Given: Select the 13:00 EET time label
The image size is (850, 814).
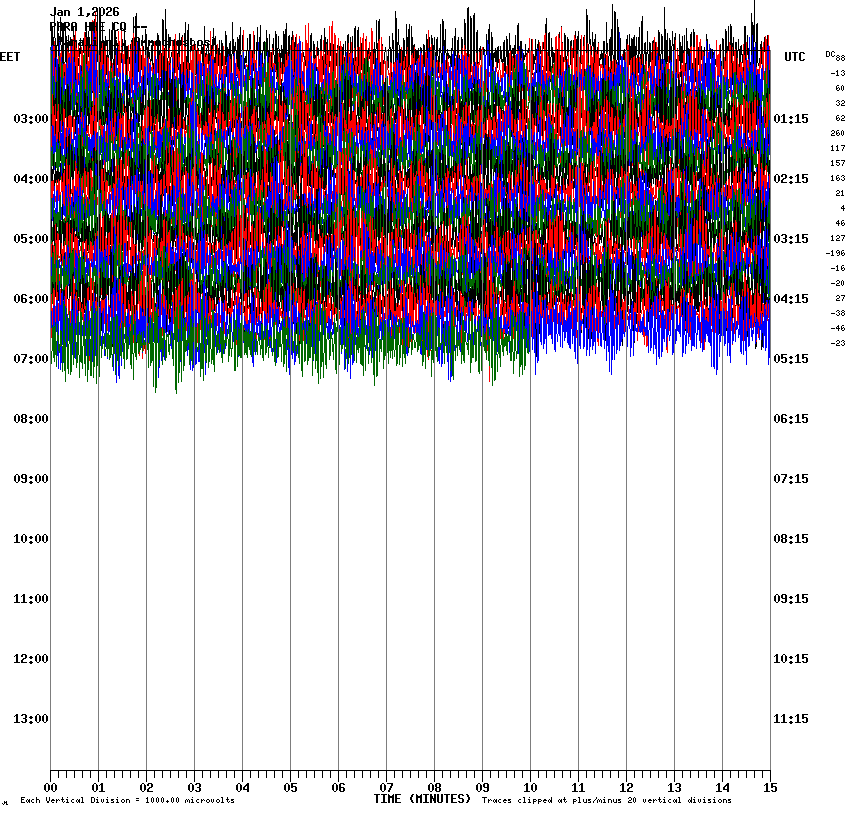Looking at the screenshot, I should (31, 719).
